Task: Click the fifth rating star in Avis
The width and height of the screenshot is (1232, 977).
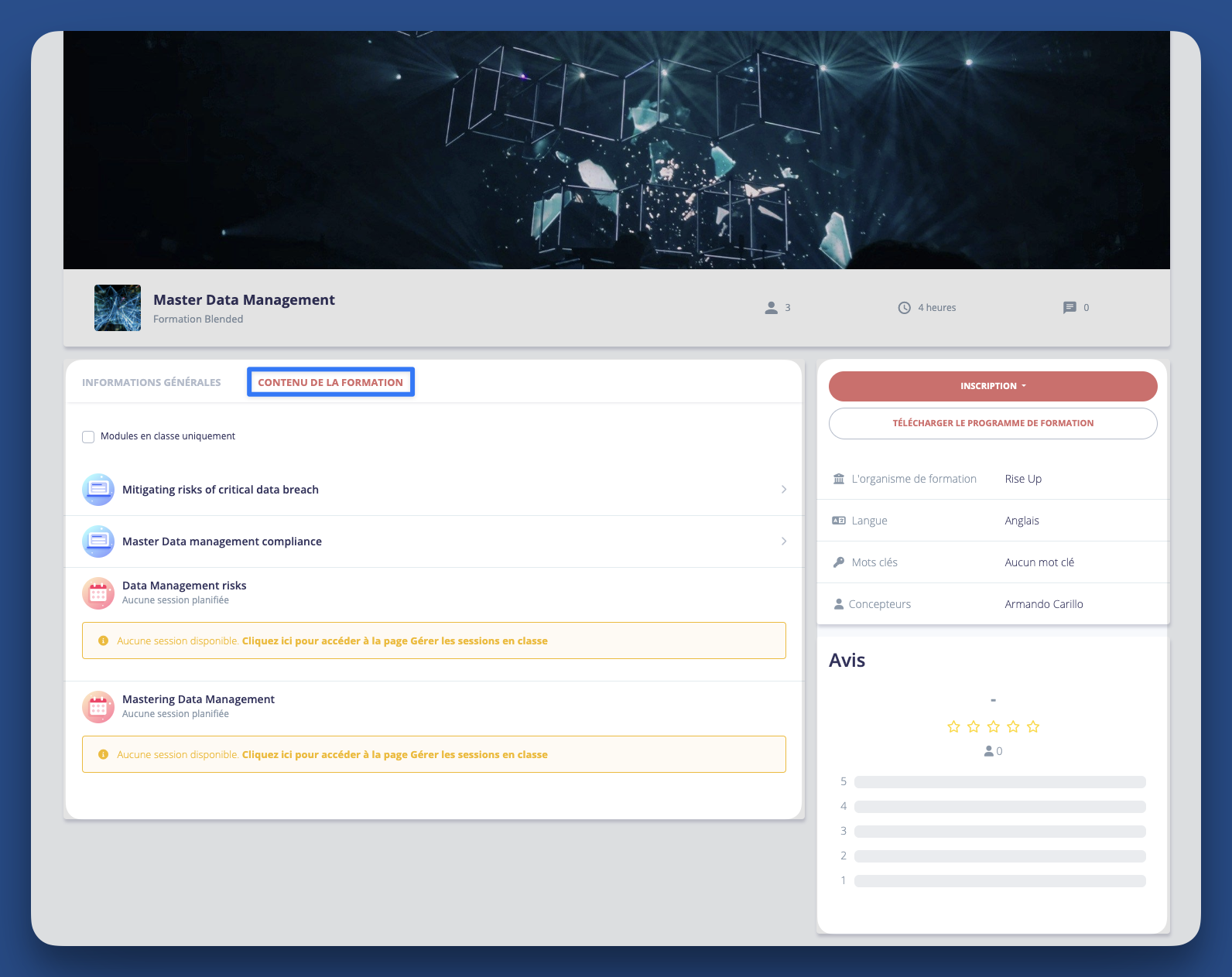Action: (1033, 726)
